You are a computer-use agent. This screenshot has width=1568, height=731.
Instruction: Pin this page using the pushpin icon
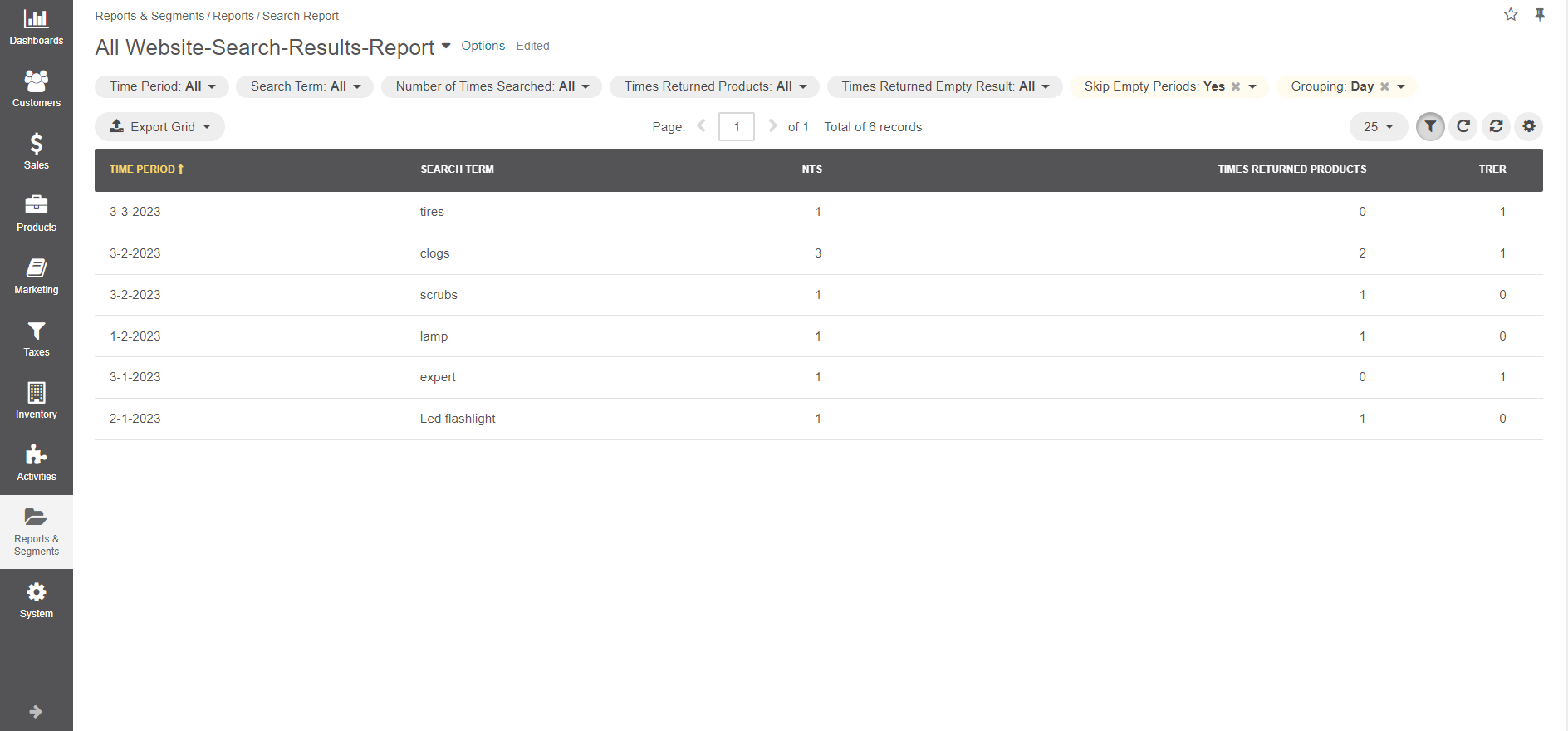1540,15
